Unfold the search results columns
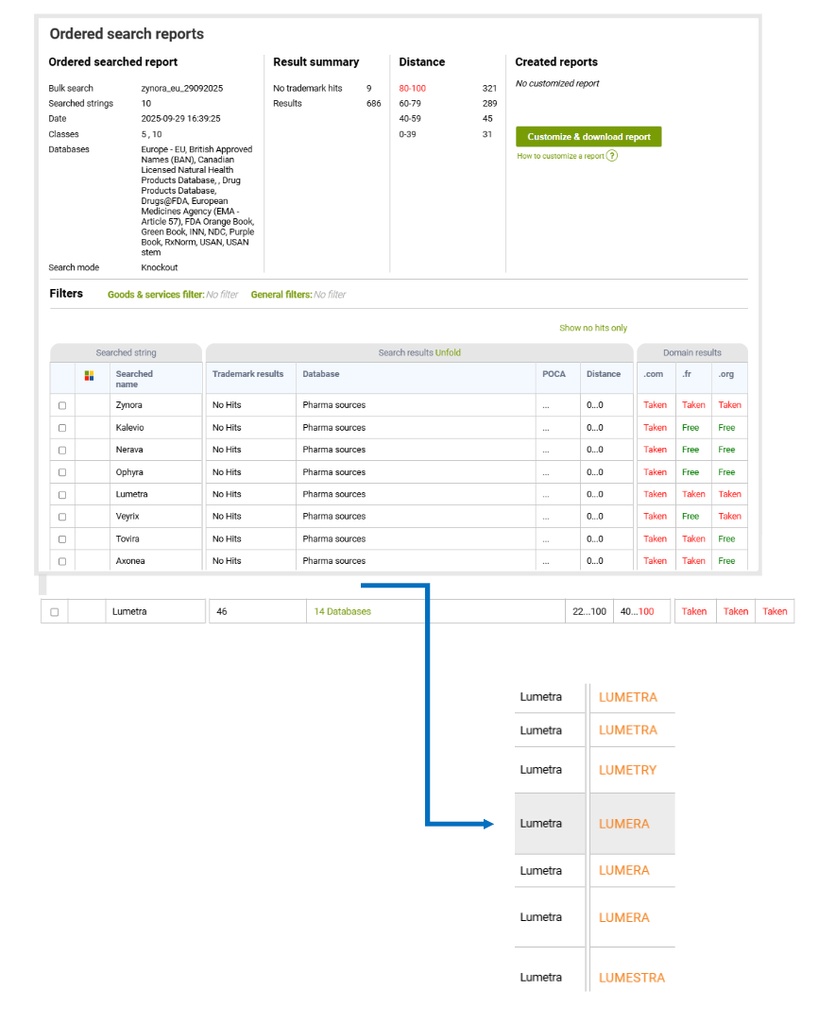 (447, 353)
